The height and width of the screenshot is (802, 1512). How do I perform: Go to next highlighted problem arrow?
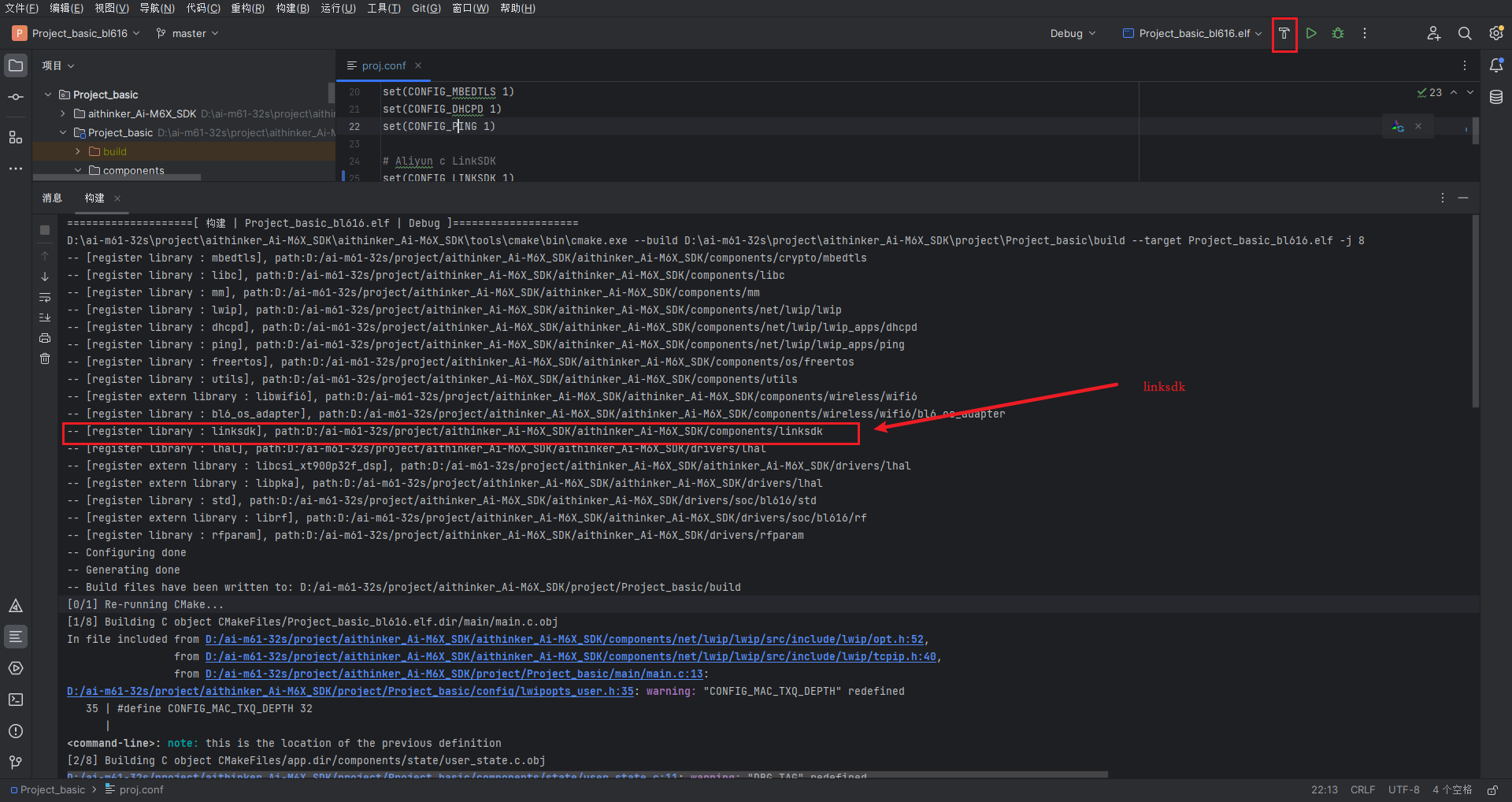(x=1470, y=92)
